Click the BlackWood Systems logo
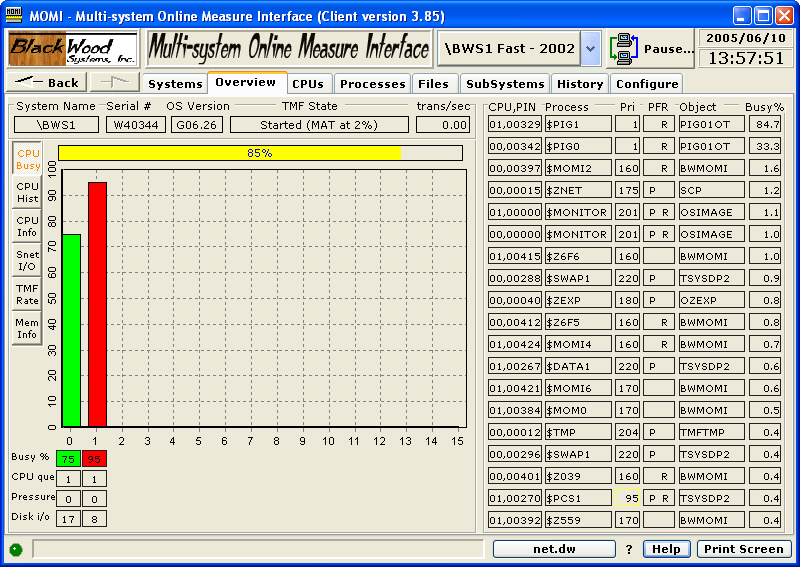 [73, 48]
